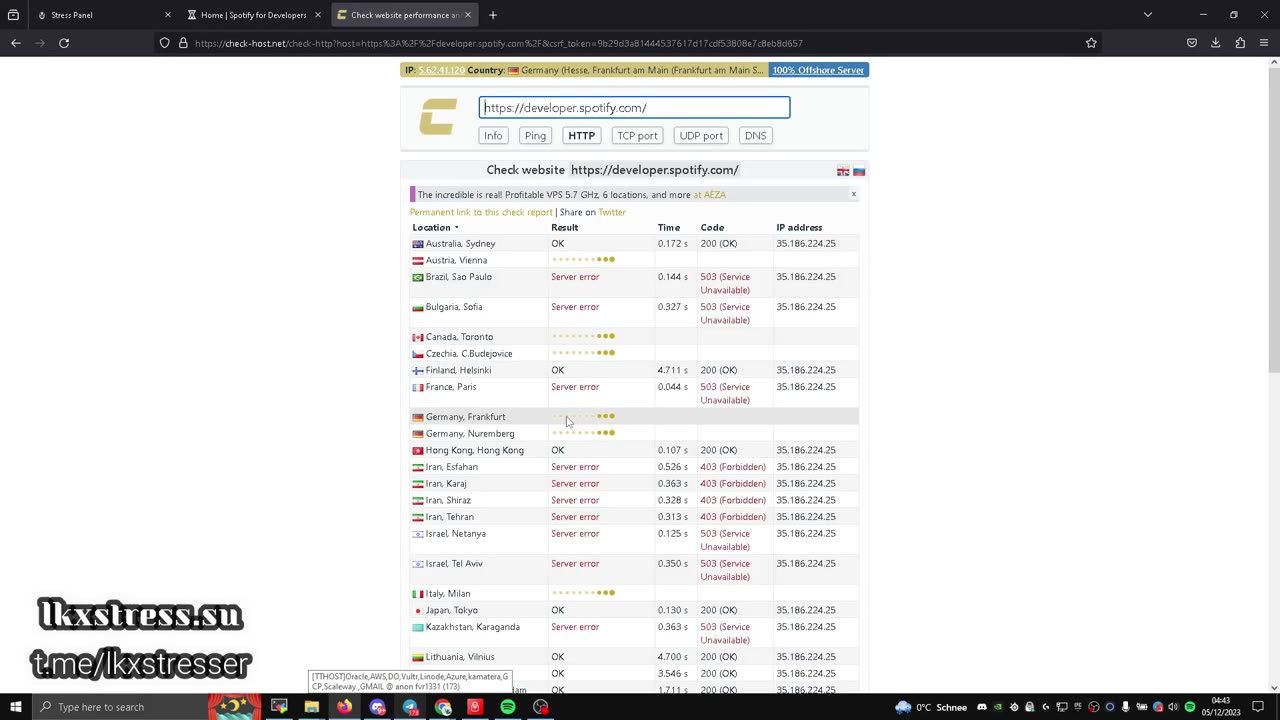1280x720 pixels.
Task: Select the Japan, Tokyo row
Action: click(x=634, y=610)
